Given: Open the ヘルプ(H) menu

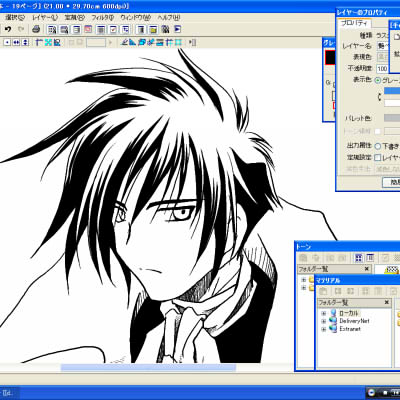Looking at the screenshot, I should (169, 17).
